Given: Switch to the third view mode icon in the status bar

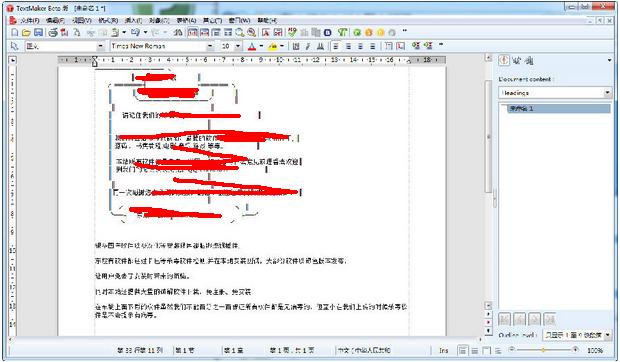Looking at the screenshot, I should coord(487,351).
